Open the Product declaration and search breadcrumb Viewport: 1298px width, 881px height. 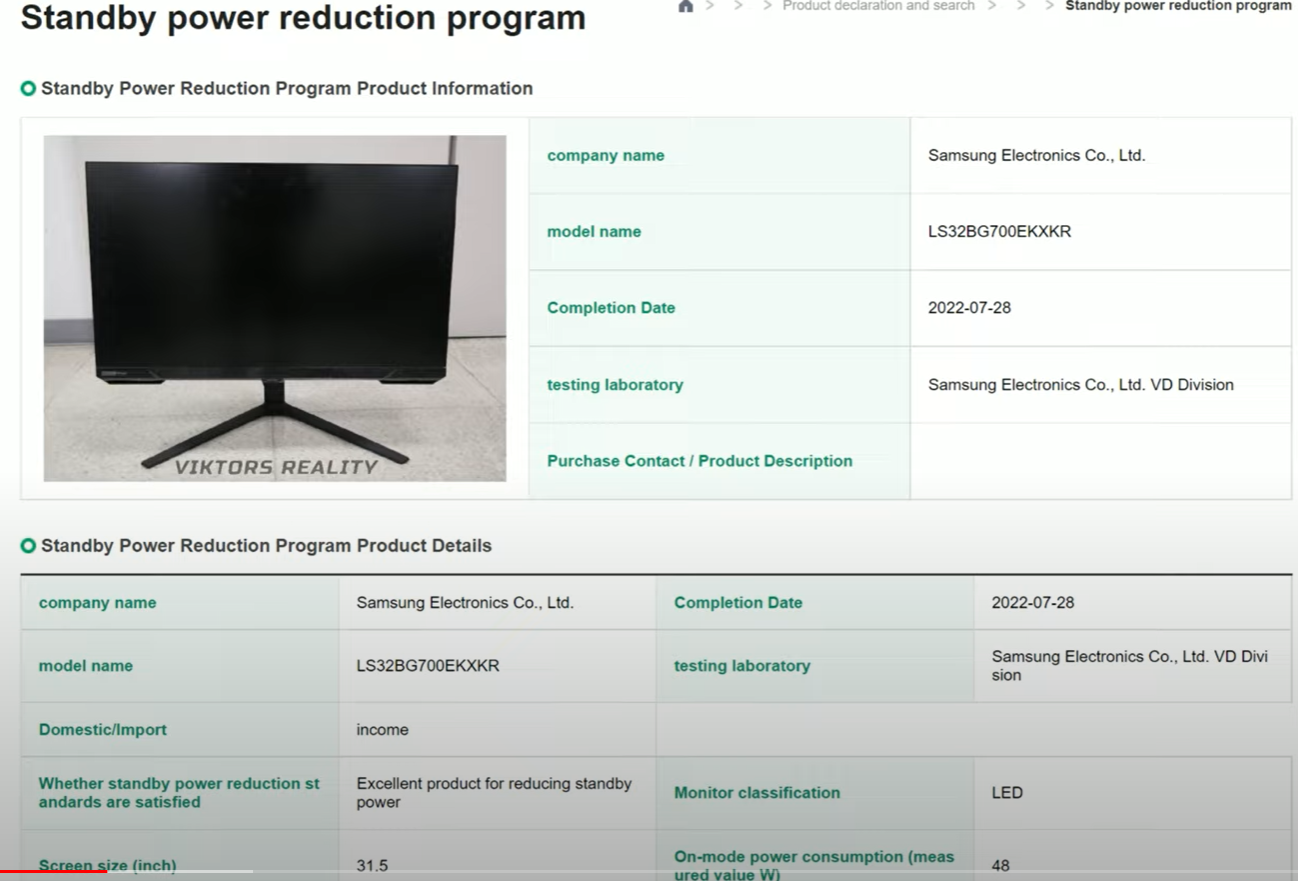click(878, 6)
